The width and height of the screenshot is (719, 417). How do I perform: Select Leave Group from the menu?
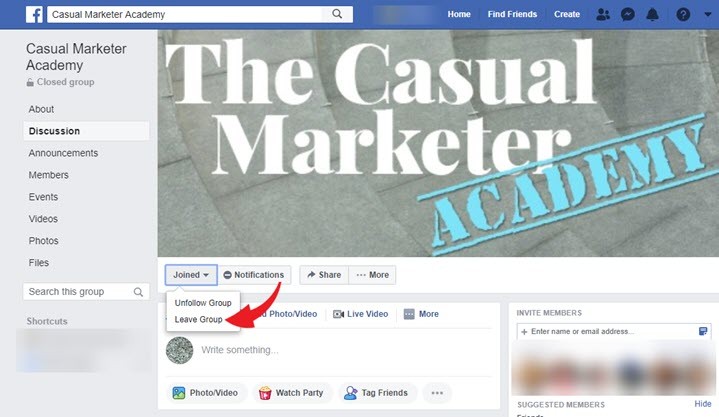199,319
